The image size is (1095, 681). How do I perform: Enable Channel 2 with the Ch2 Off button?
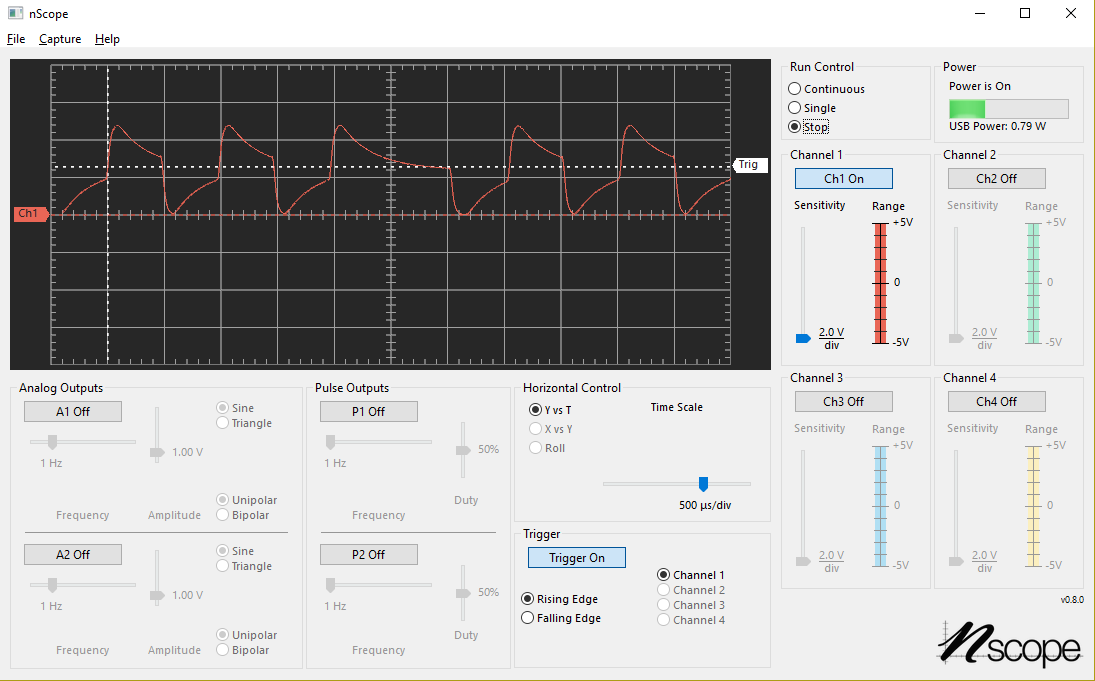996,178
